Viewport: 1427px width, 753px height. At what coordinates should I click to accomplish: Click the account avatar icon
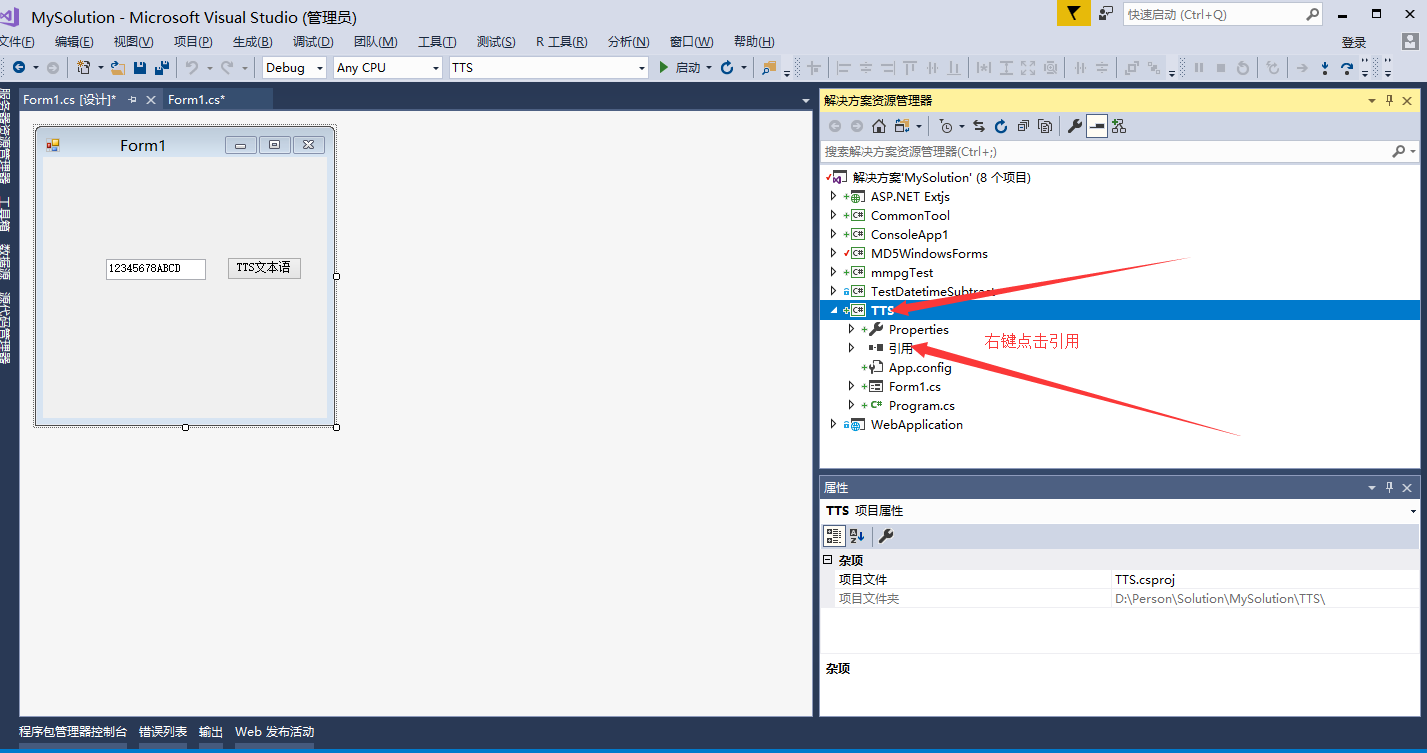click(1409, 41)
